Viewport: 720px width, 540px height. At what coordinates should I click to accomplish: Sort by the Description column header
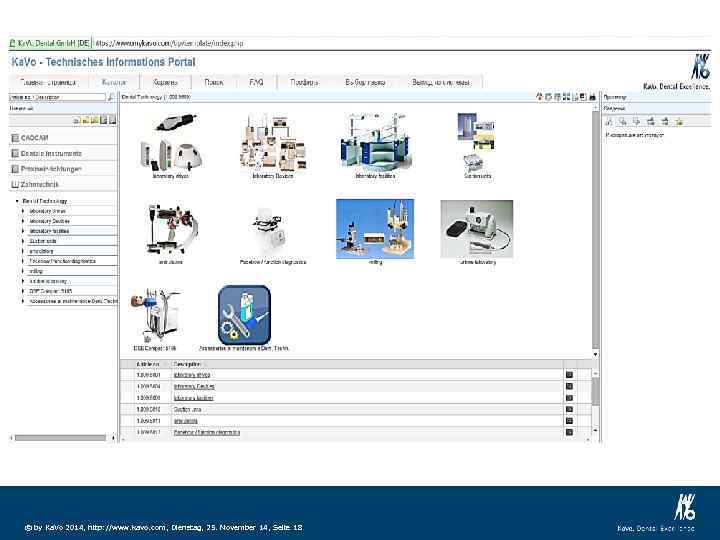click(187, 364)
